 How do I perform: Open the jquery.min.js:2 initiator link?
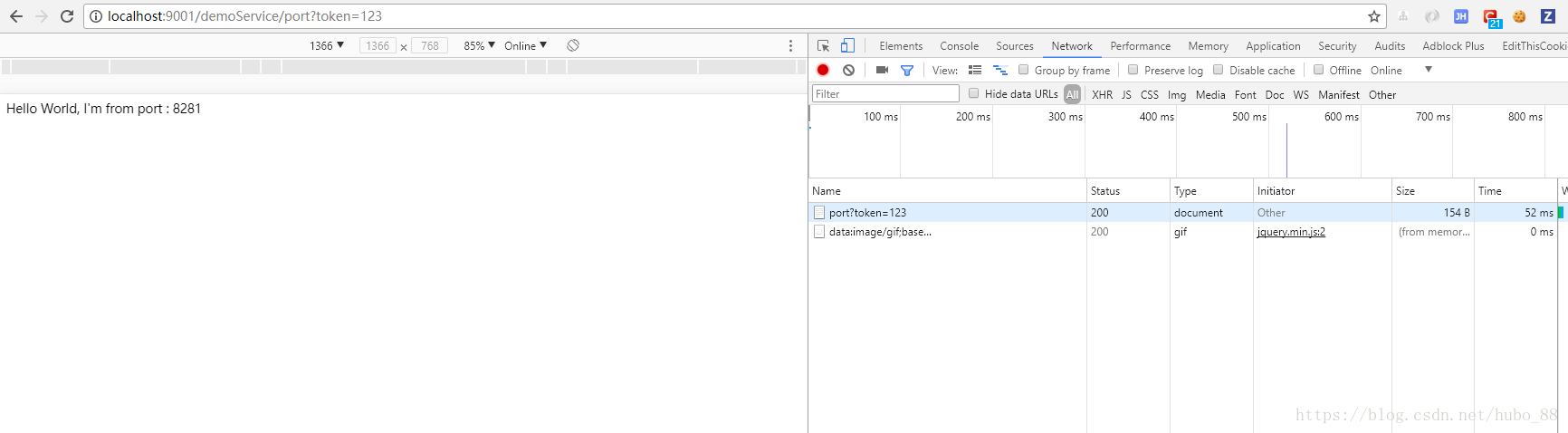(x=1290, y=232)
